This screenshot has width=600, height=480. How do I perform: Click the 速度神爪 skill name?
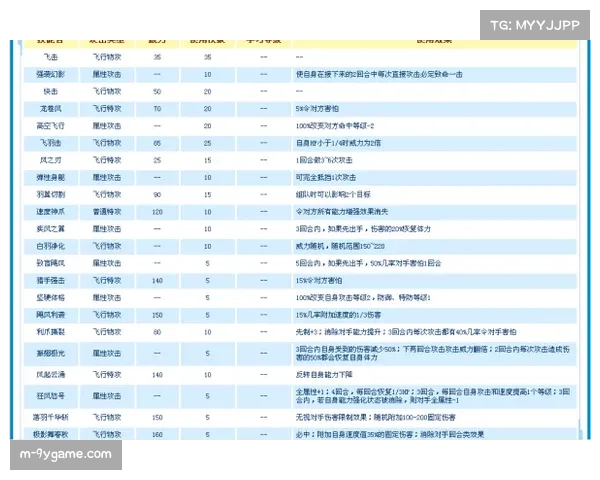pyautogui.click(x=51, y=212)
